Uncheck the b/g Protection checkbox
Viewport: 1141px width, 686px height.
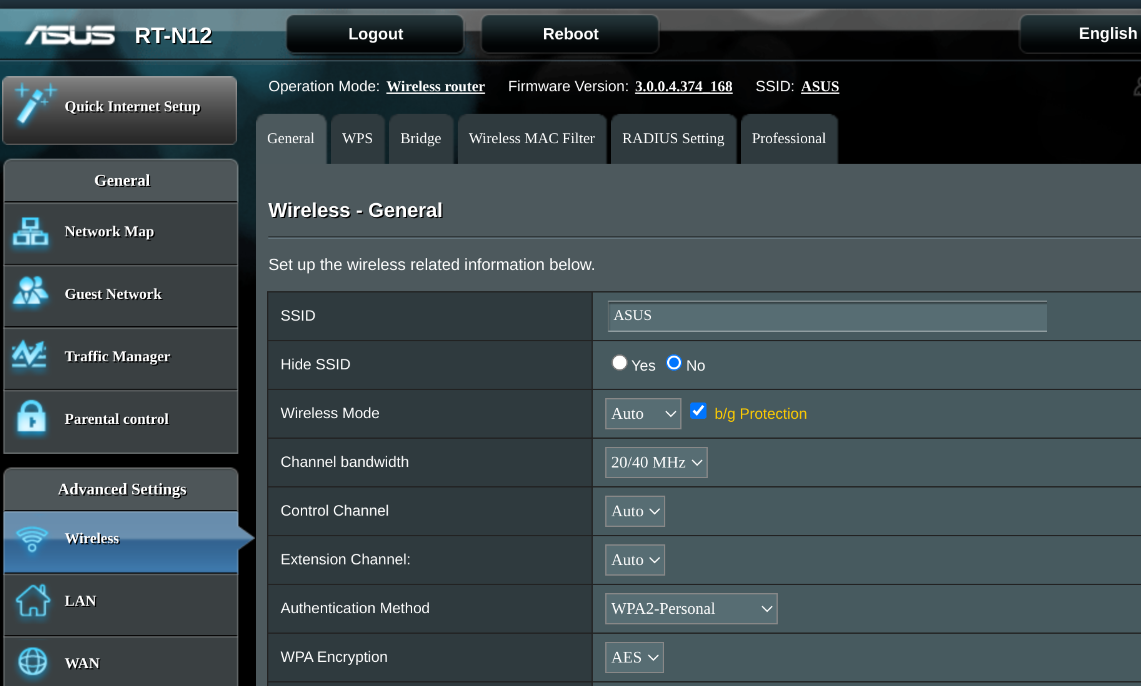pos(699,411)
